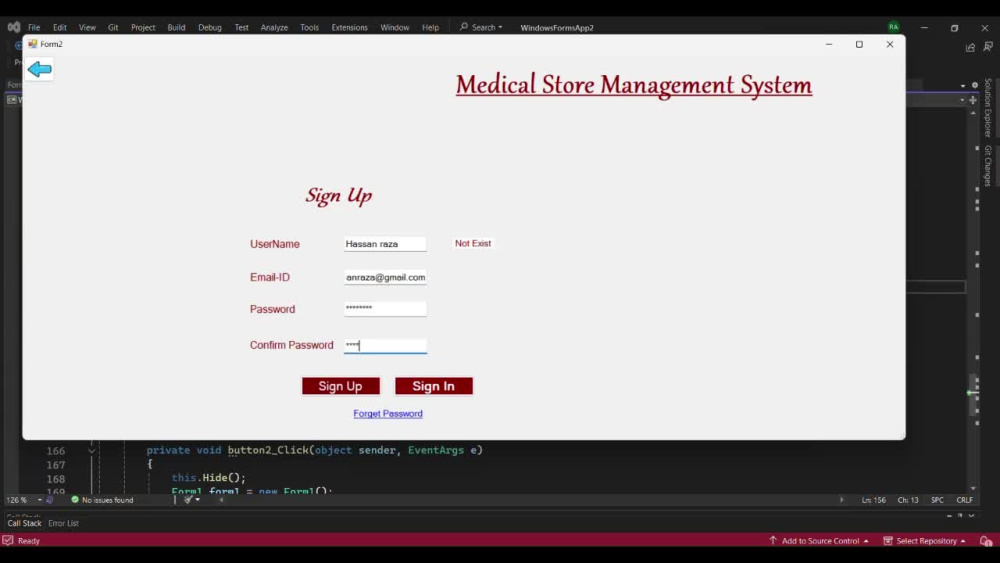Click the Sign In button
This screenshot has height=563, width=1000.
434,386
